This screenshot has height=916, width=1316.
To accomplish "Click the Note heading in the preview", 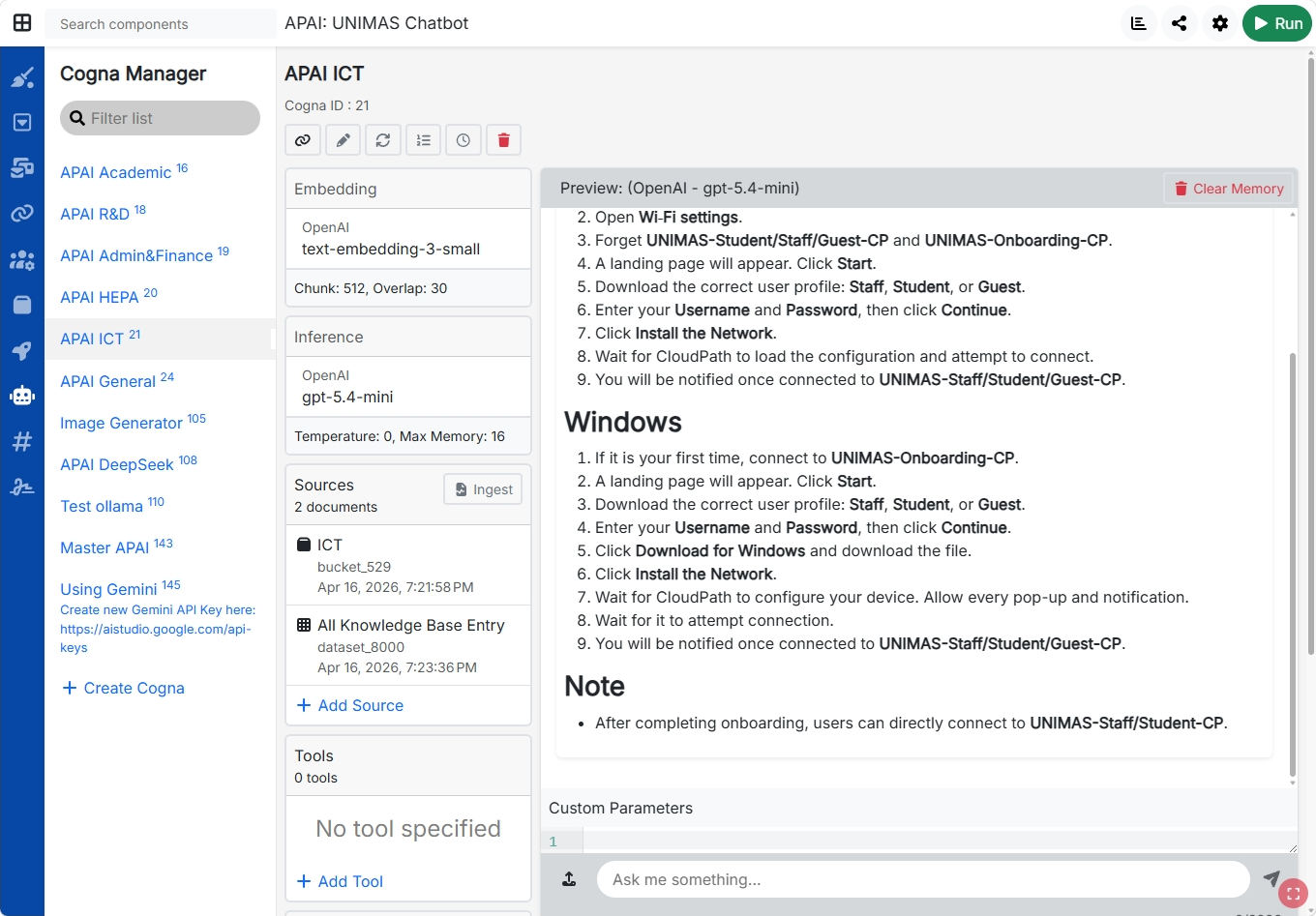I will coord(595,686).
